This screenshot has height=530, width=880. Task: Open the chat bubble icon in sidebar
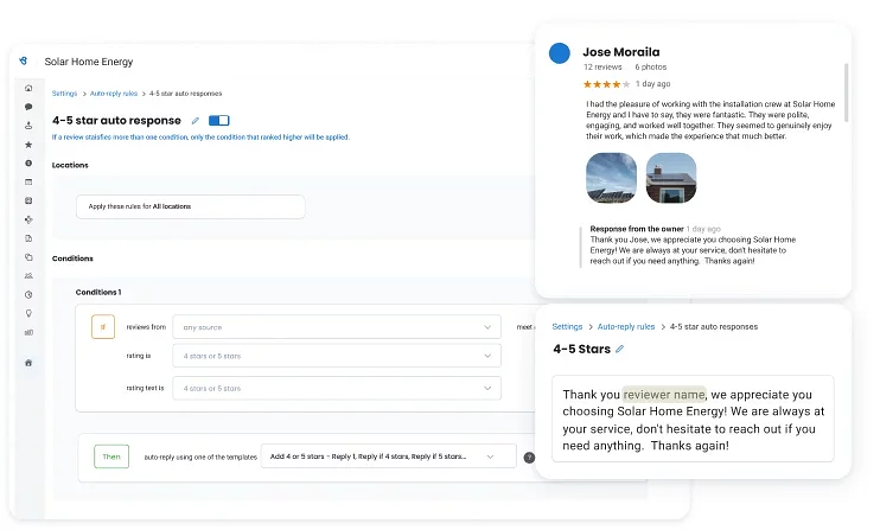coord(29,107)
